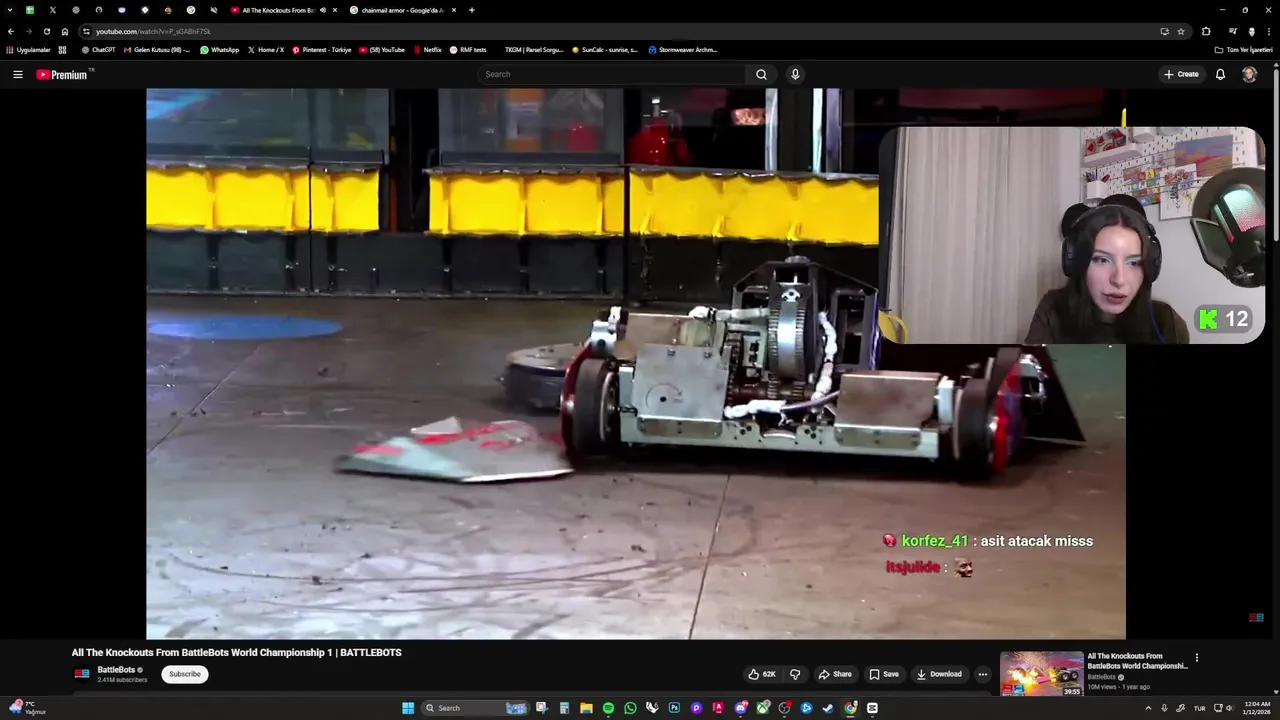Open a new browser tab
Screen dimensions: 1280x720
[472, 10]
